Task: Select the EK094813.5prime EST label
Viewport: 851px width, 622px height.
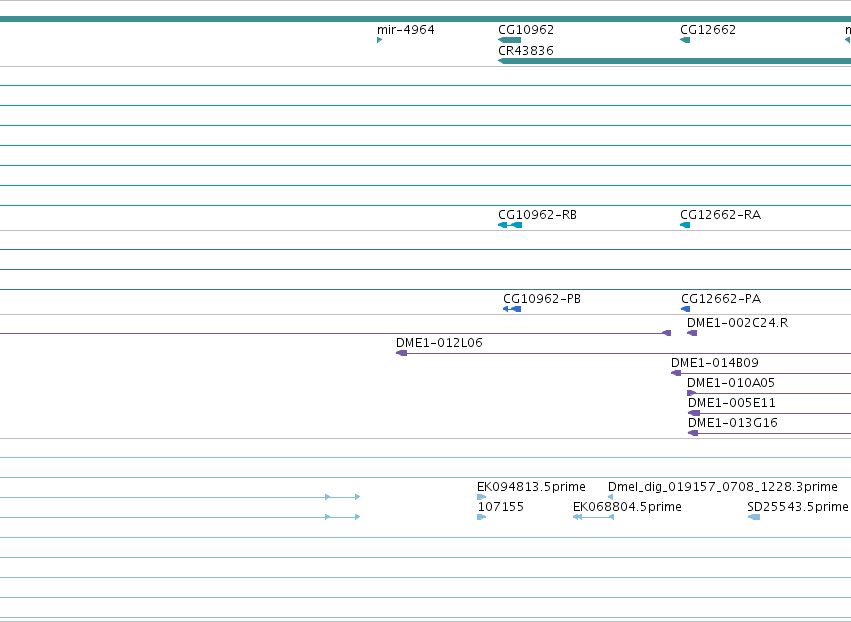Action: coord(531,487)
